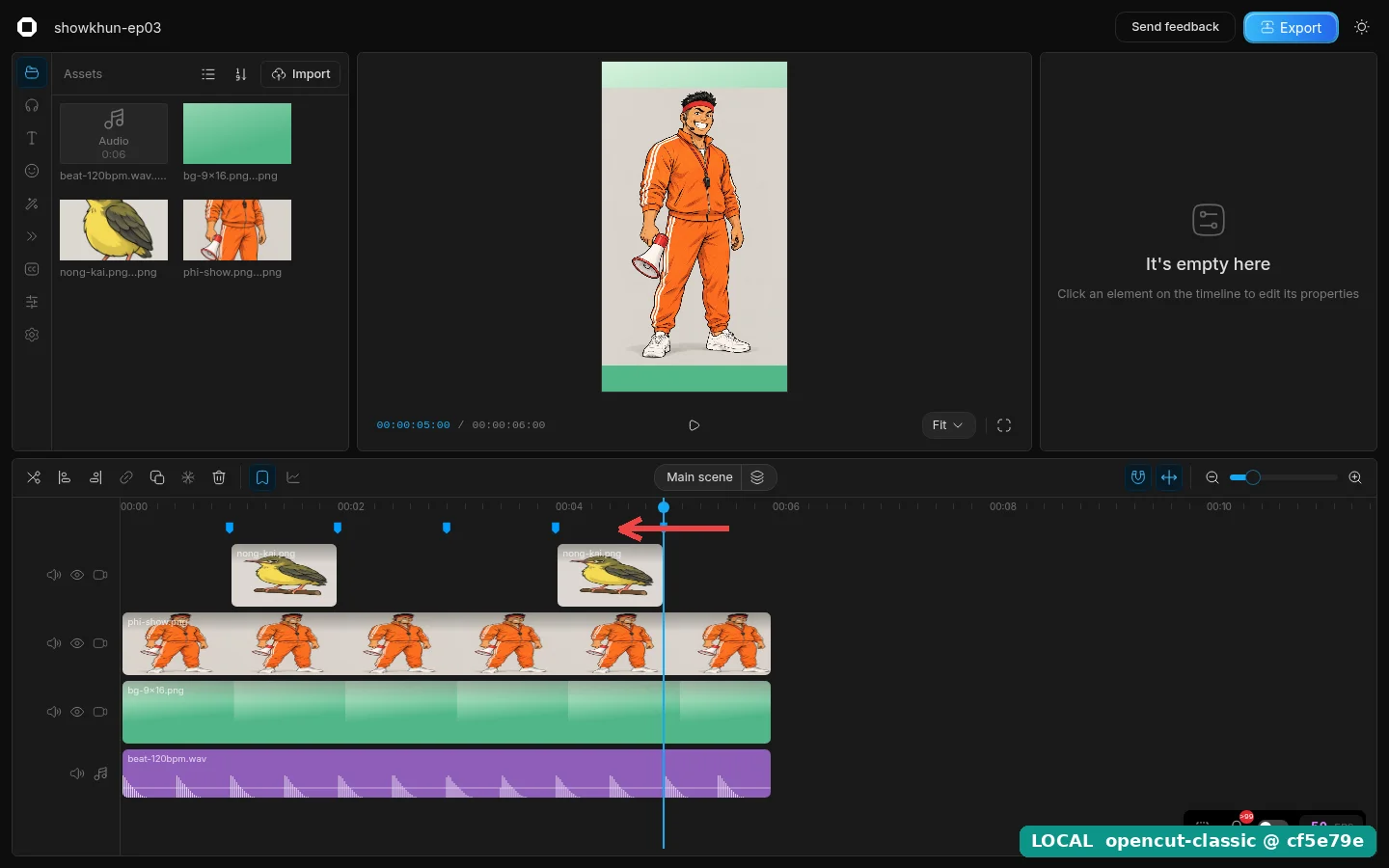Click the zoom out magnifier

(1212, 477)
